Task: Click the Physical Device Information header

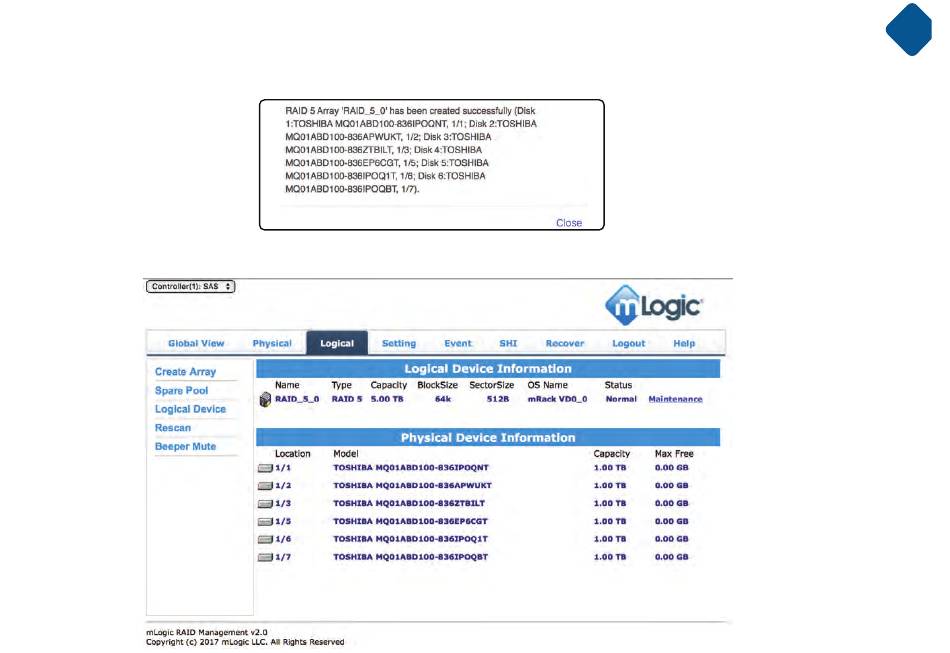Action: pos(488,437)
